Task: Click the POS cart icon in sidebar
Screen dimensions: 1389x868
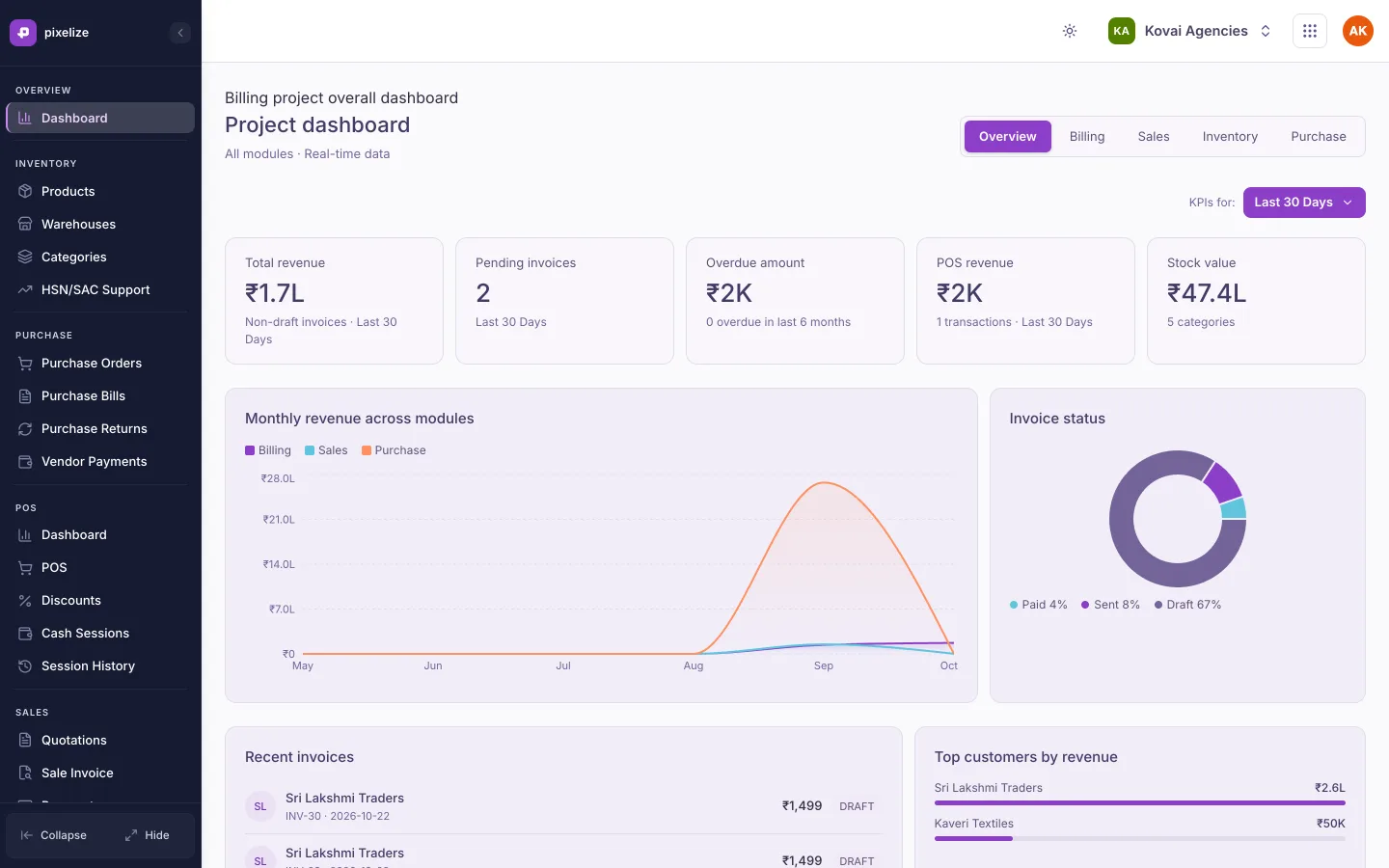Action: tap(25, 567)
